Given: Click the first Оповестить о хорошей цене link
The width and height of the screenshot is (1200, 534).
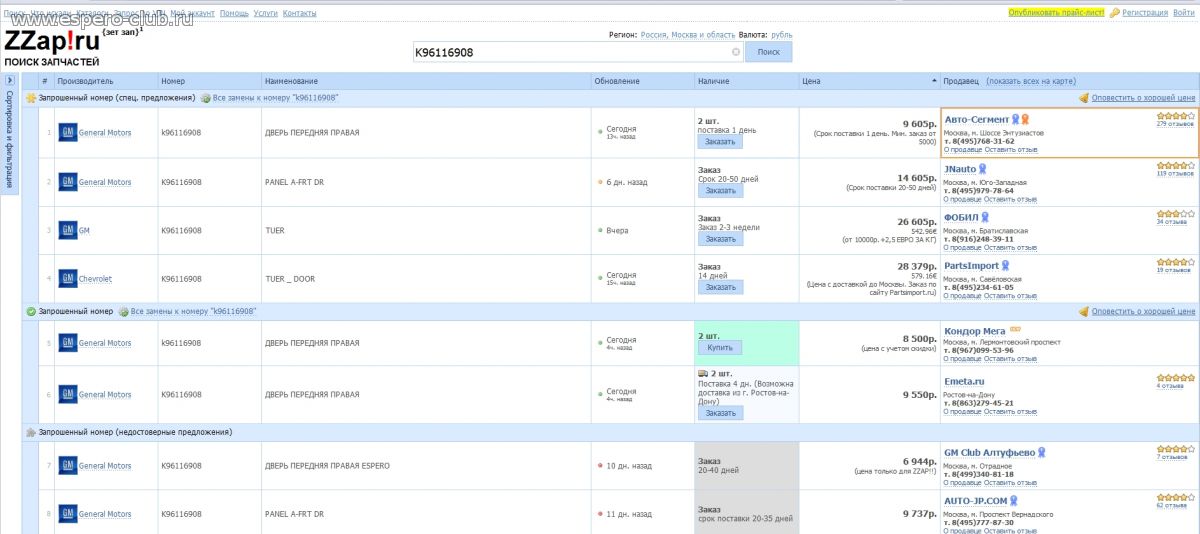Looking at the screenshot, I should 1143,98.
